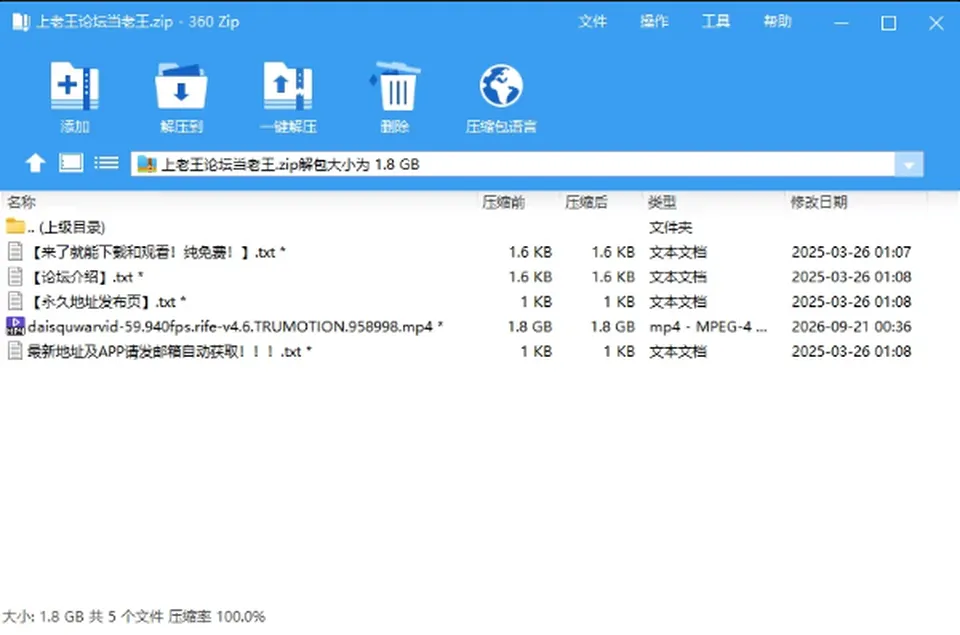Open the 帮助 menu
Image resolution: width=960 pixels, height=635 pixels.
[778, 22]
